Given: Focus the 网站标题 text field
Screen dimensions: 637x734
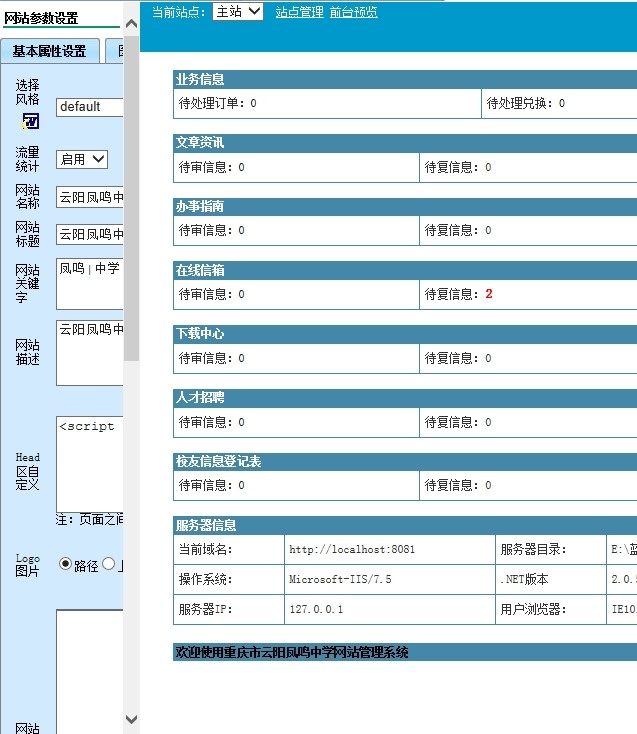Looking at the screenshot, I should coord(89,234).
